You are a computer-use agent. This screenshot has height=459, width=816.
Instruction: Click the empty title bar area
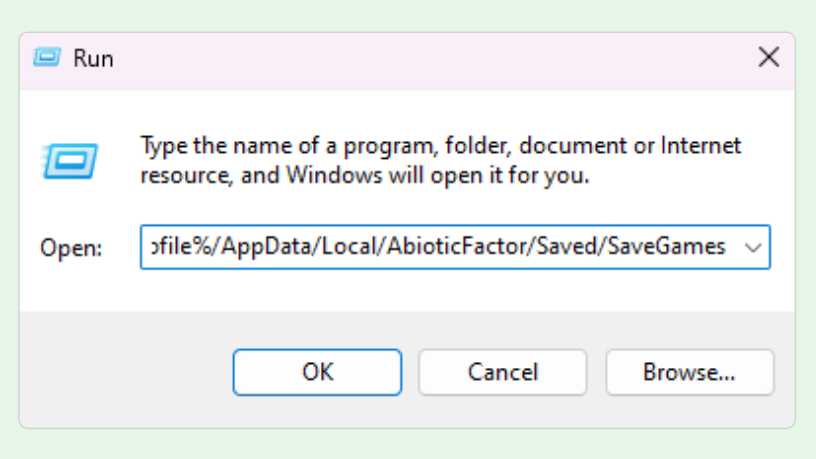click(420, 58)
